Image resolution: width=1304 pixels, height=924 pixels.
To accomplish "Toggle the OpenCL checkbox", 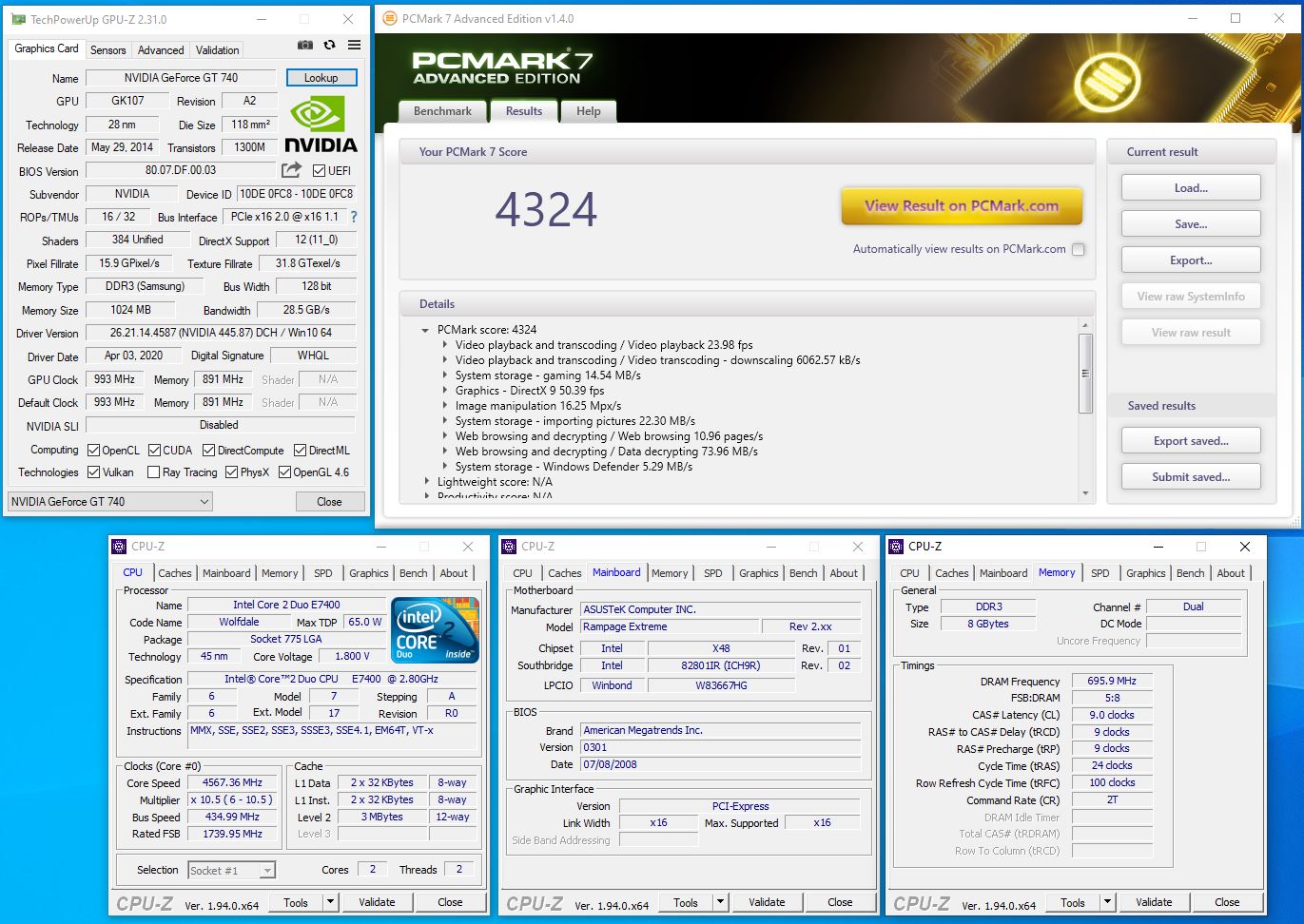I will point(93,451).
